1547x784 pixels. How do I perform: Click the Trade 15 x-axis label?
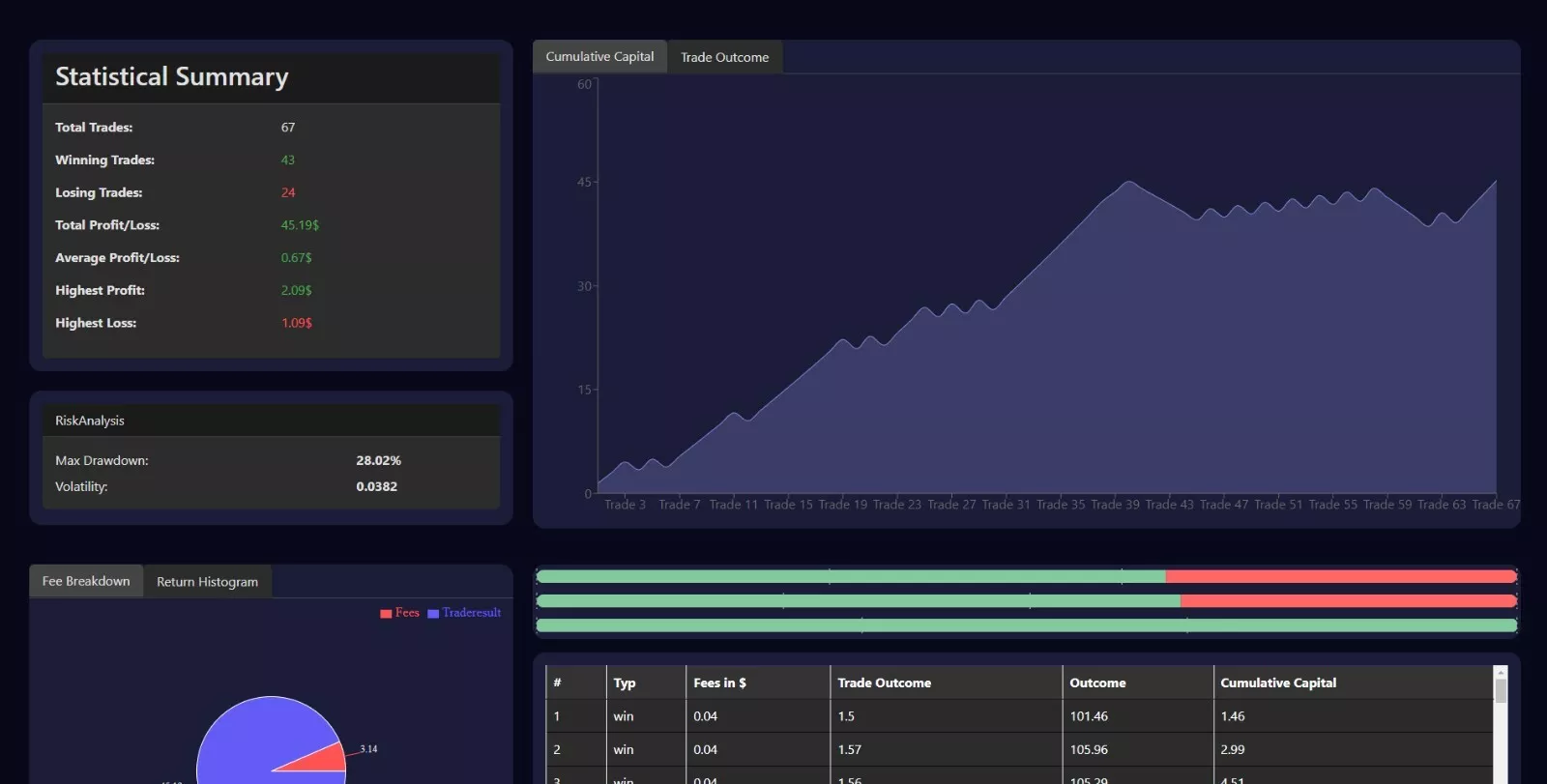(788, 505)
